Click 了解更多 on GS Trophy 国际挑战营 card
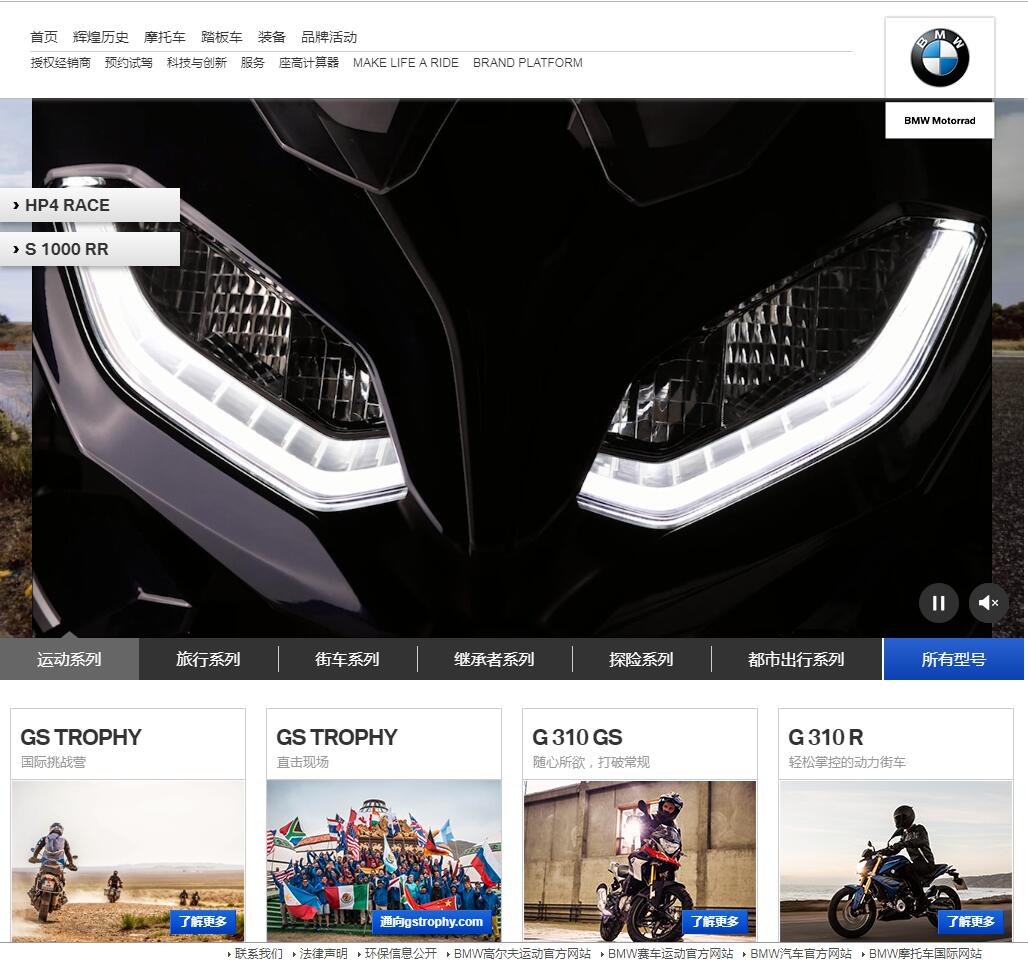This screenshot has width=1028, height=963. click(x=203, y=922)
